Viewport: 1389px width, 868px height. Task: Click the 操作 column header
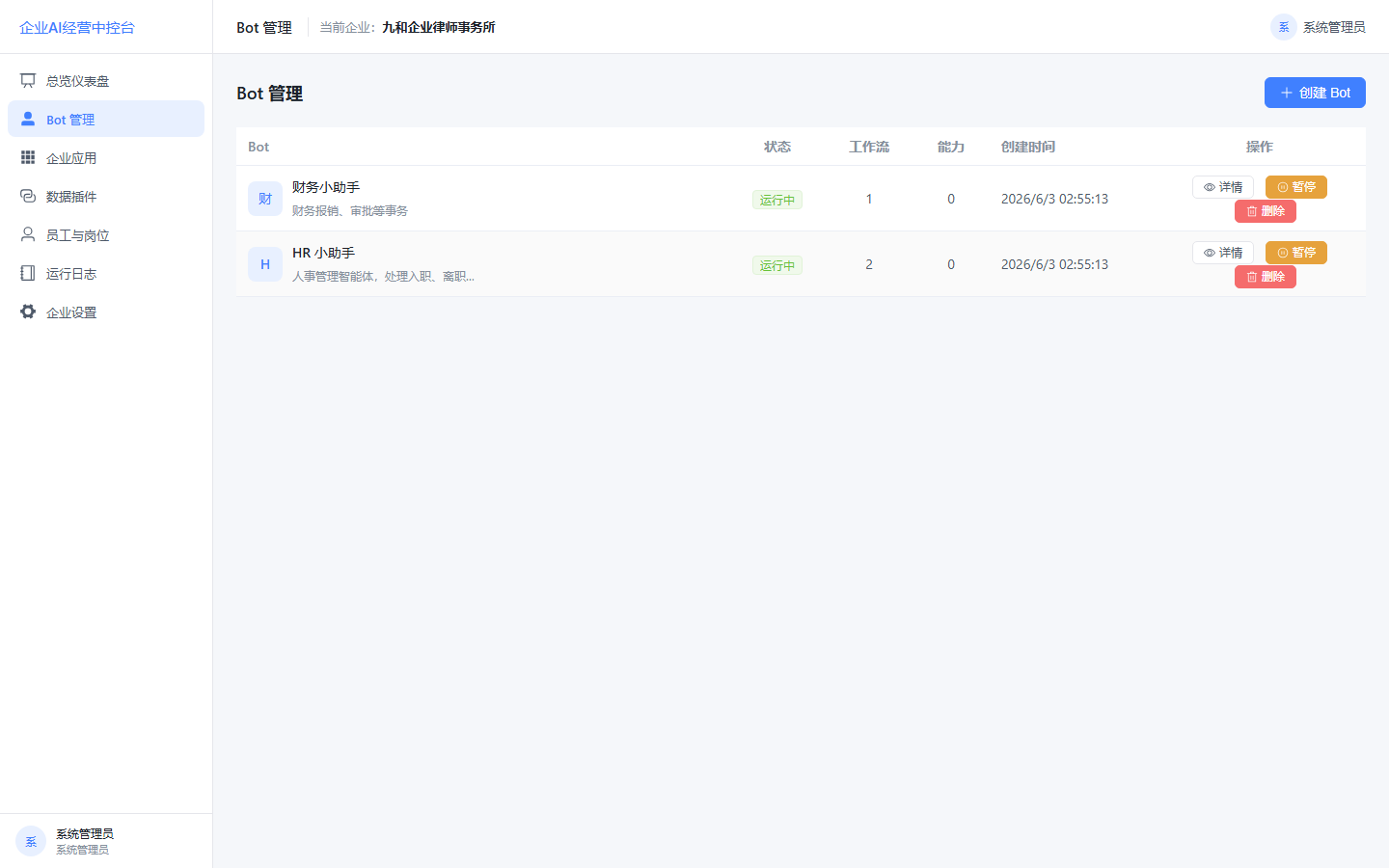tap(1260, 147)
